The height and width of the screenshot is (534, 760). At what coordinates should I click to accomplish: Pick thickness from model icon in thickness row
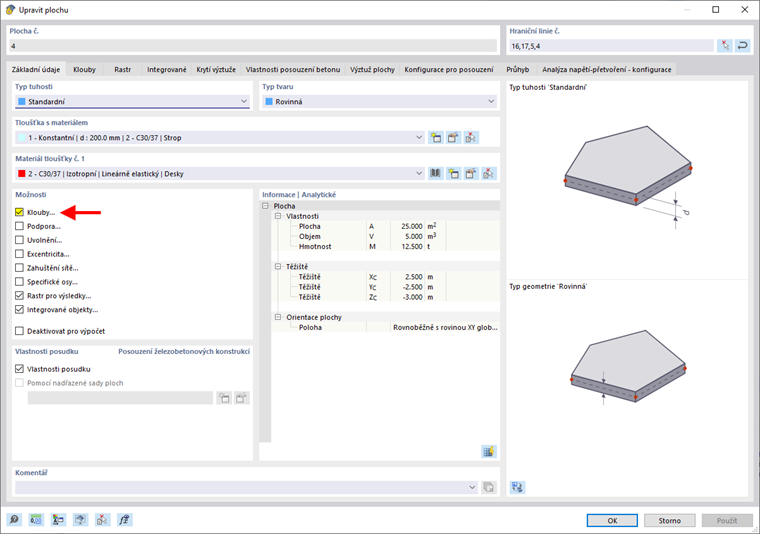click(471, 138)
